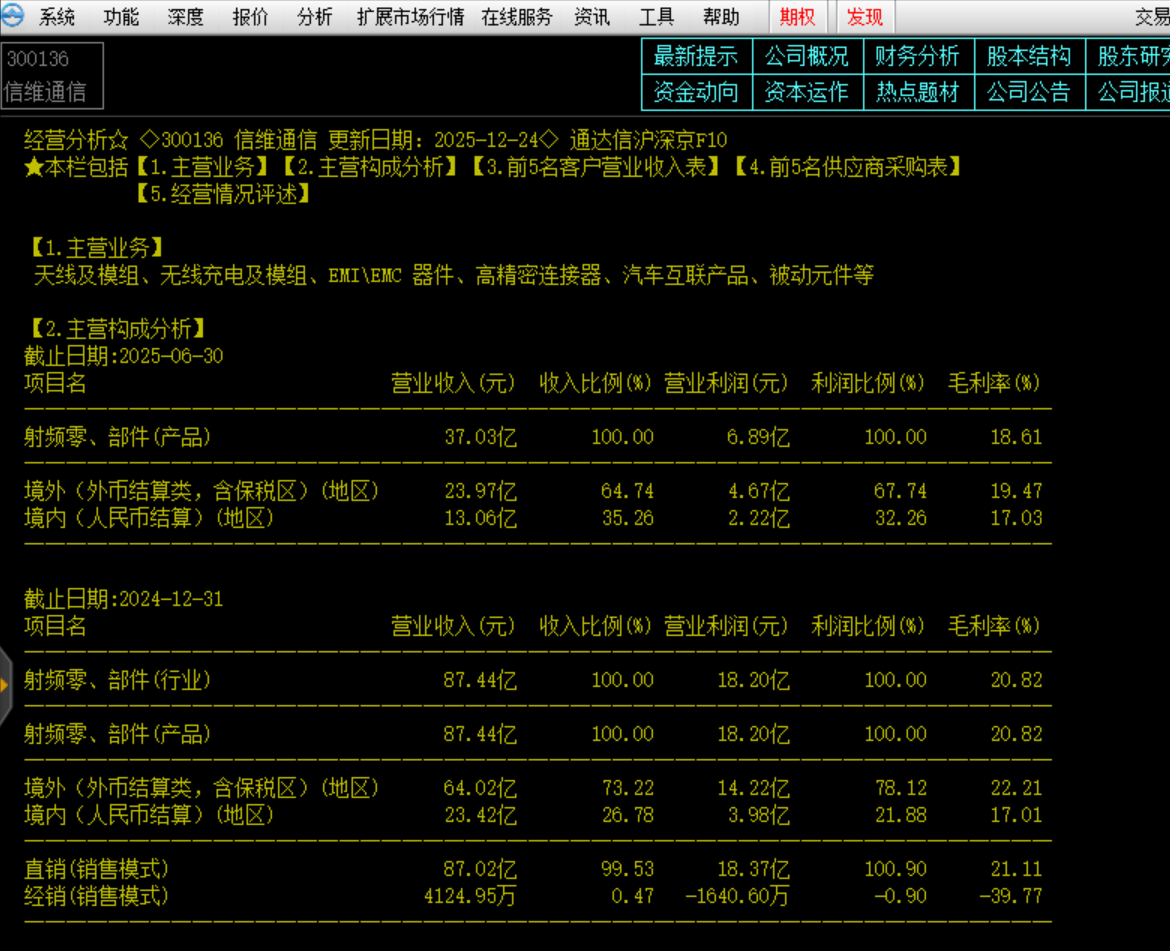1170x951 pixels.
Task: Switch to the 公司报道 tab
Action: (x=1128, y=92)
